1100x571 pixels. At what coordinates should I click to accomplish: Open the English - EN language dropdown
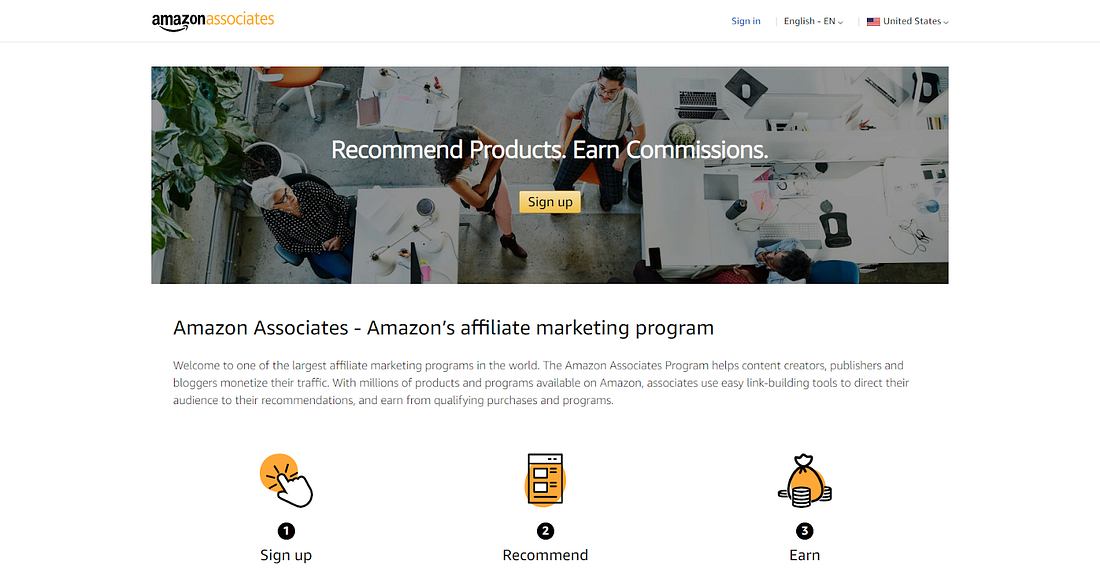click(813, 21)
